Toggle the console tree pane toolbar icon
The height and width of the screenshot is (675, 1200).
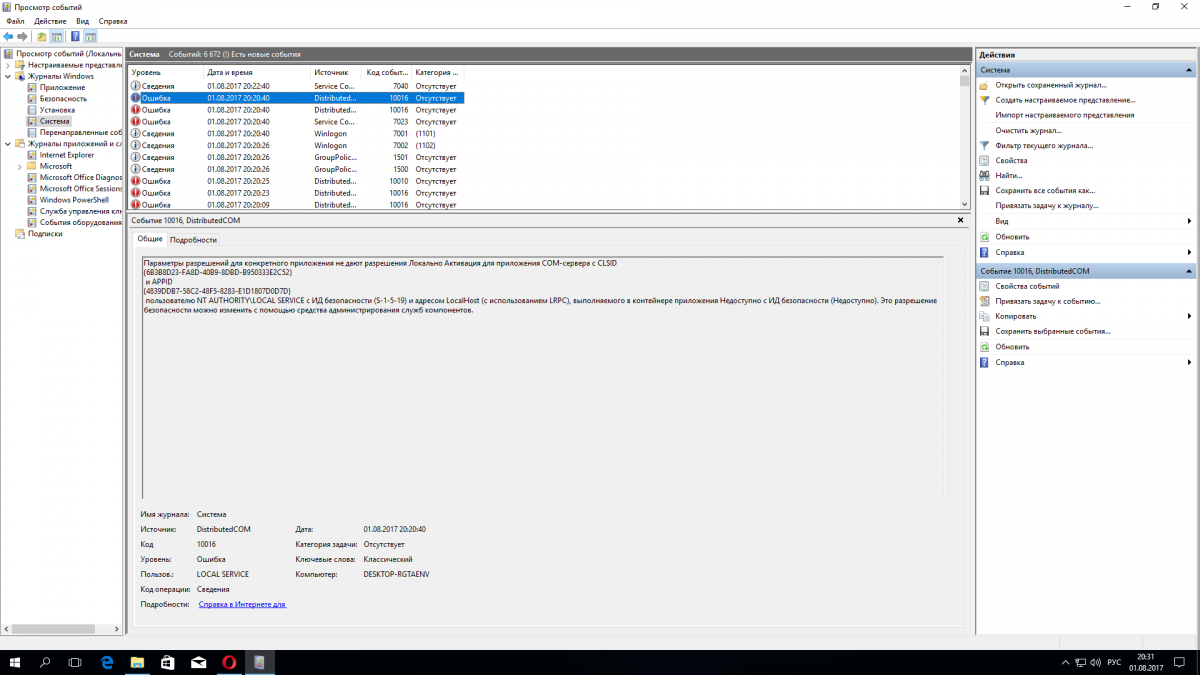pos(57,36)
